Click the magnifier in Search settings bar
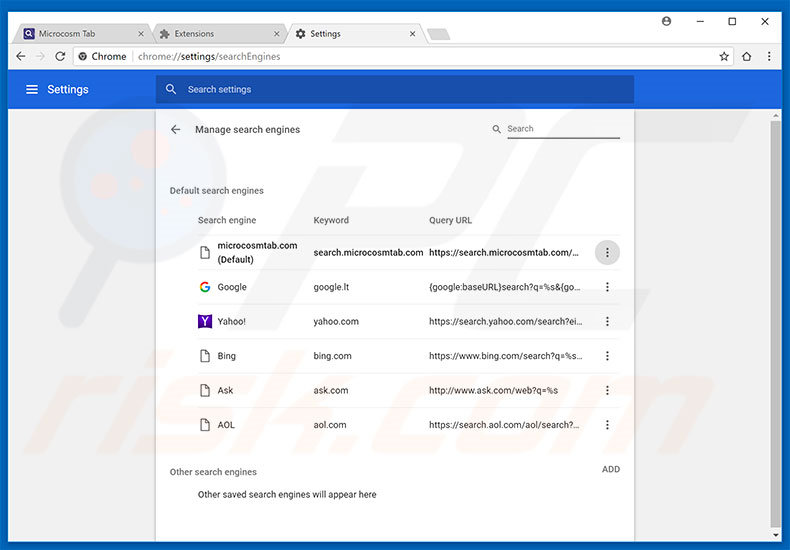Image resolution: width=790 pixels, height=550 pixels. [x=171, y=89]
